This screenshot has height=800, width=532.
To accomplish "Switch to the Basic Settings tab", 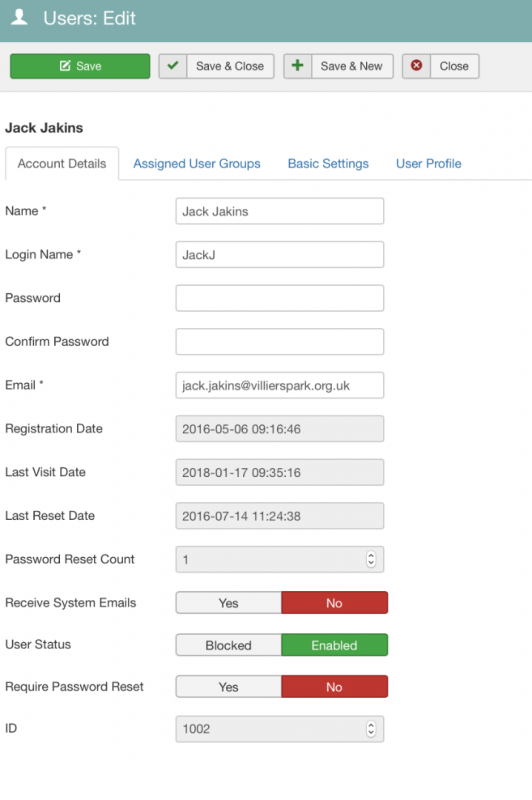I will pyautogui.click(x=328, y=163).
